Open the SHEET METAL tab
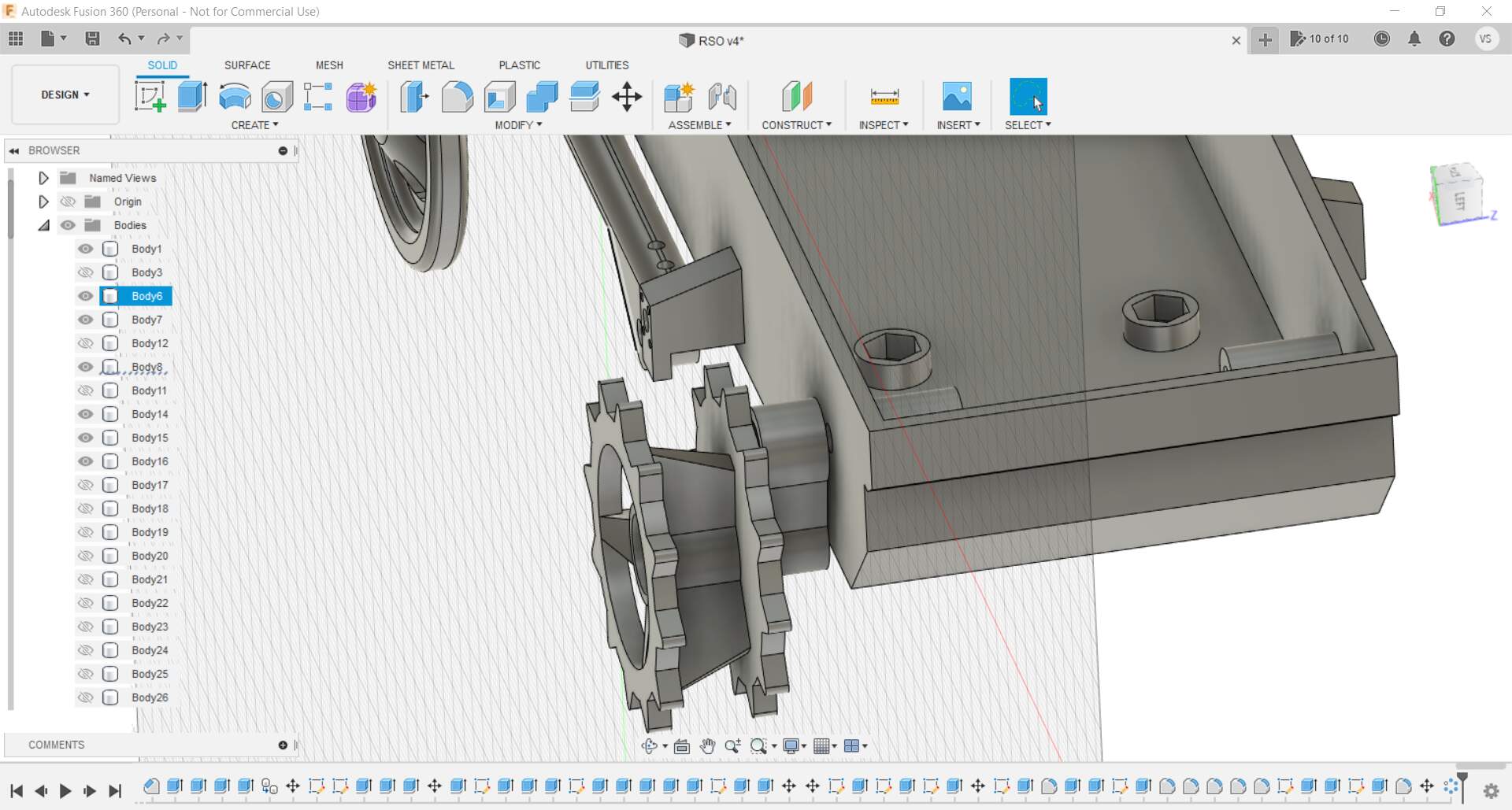This screenshot has height=810, width=1512. [x=421, y=65]
